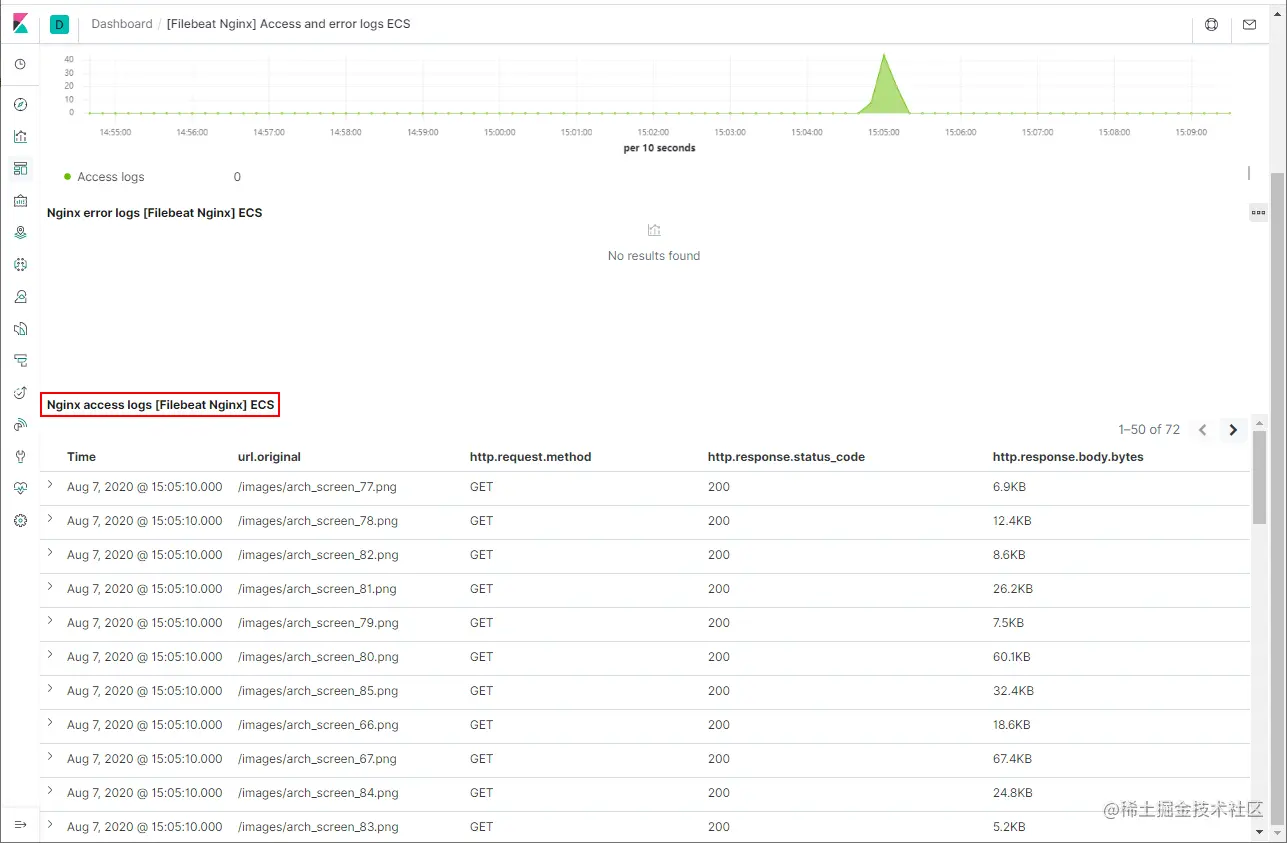Image resolution: width=1287 pixels, height=843 pixels.
Task: Open Stack Monitoring heartbeat icon
Action: point(20,489)
